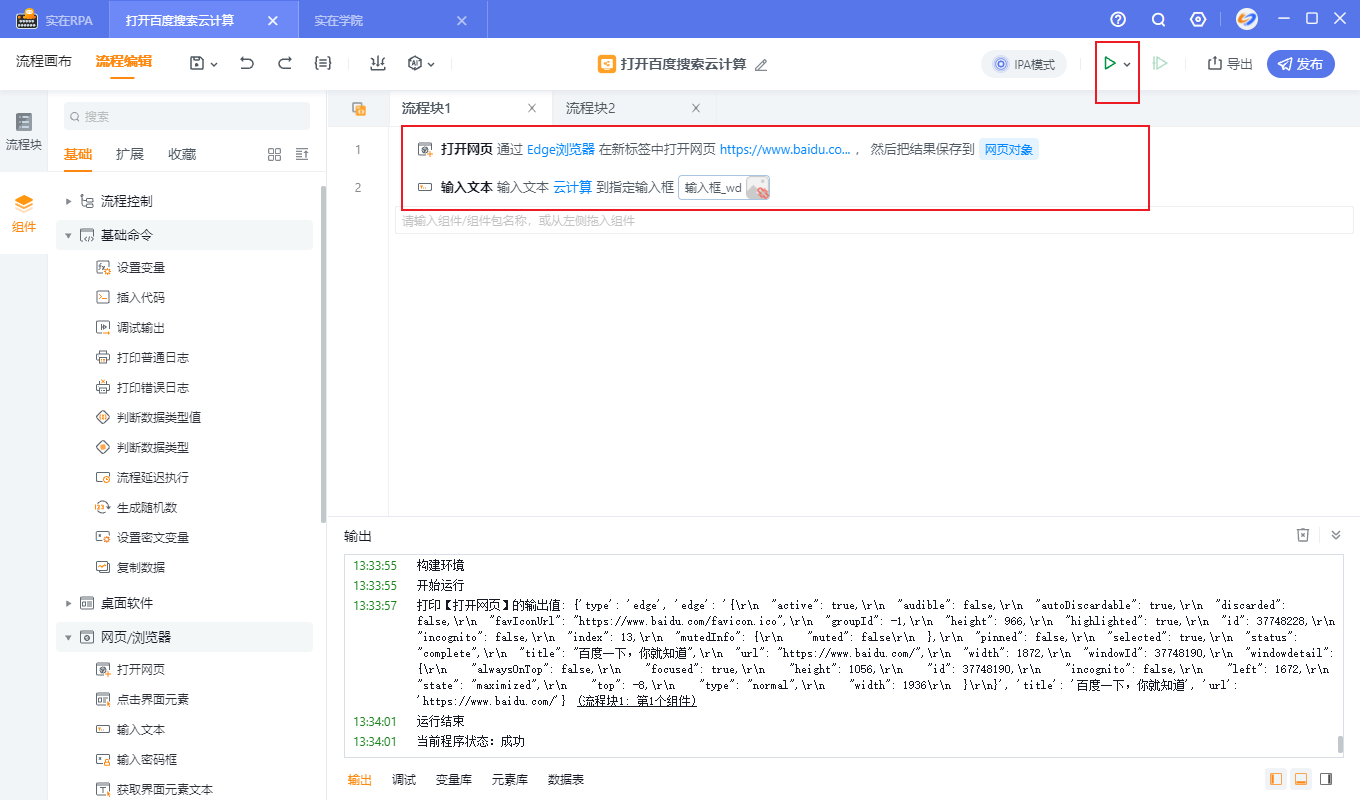Open the save options dropdown arrow
The width and height of the screenshot is (1360, 800).
[214, 64]
